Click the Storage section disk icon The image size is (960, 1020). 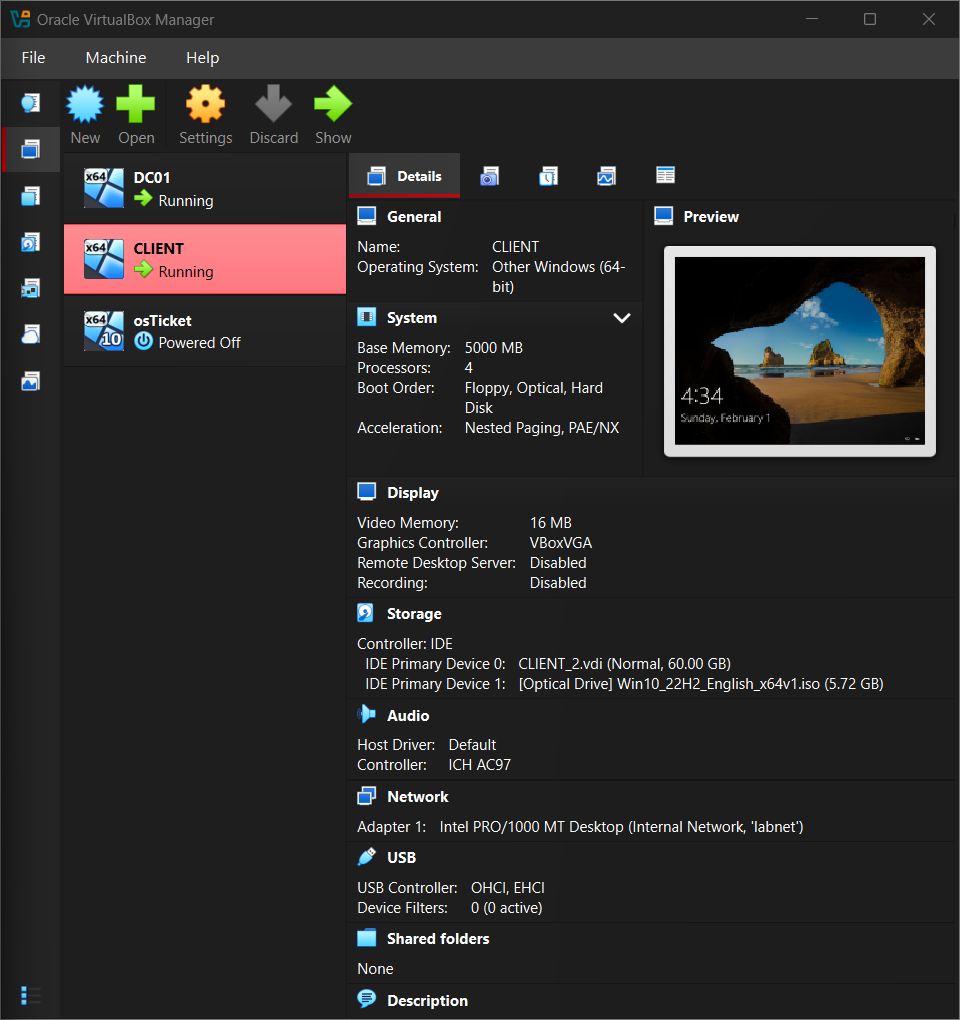(x=366, y=613)
